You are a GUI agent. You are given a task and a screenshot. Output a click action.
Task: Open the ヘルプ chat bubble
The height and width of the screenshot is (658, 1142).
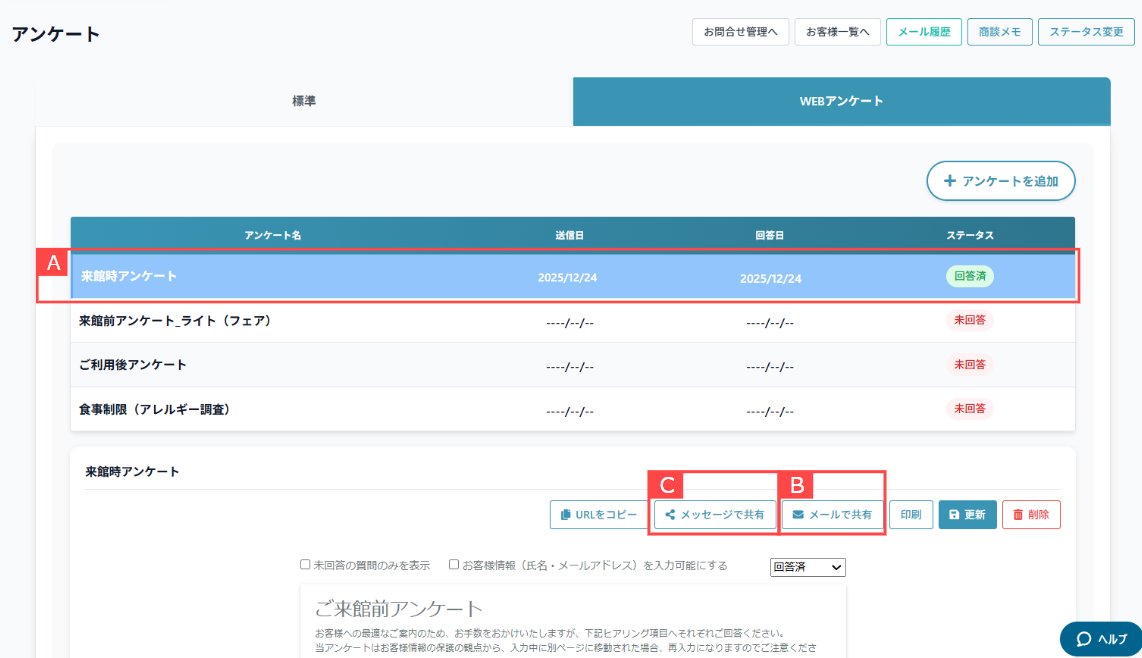(1101, 639)
